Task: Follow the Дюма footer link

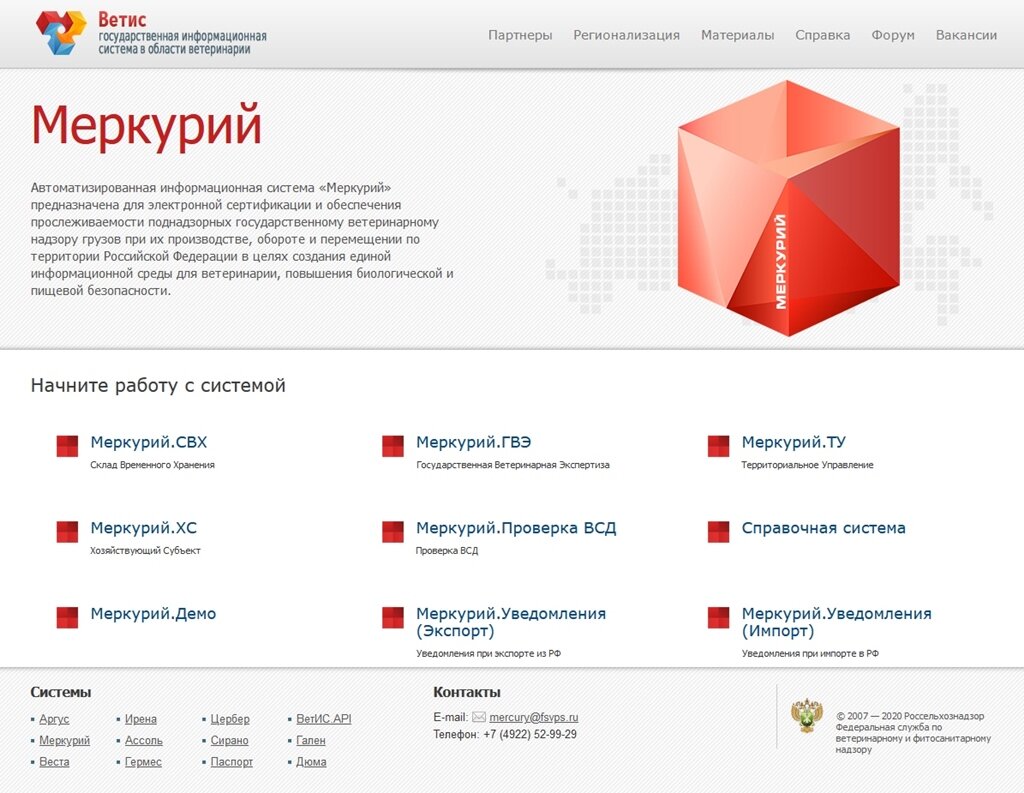Action: coord(311,762)
